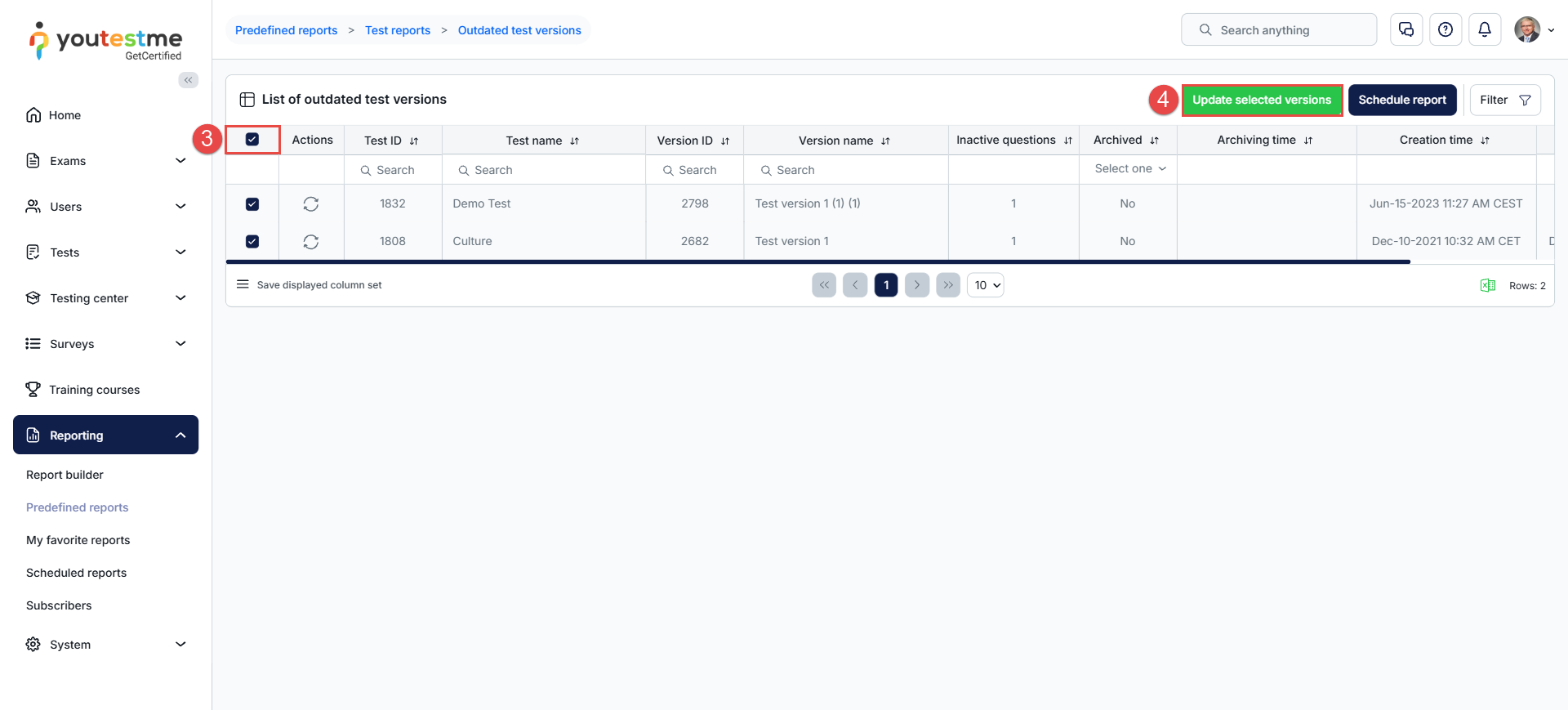Image resolution: width=1568 pixels, height=710 pixels.
Task: Click the refresh icon for Culture row
Action: coord(311,242)
